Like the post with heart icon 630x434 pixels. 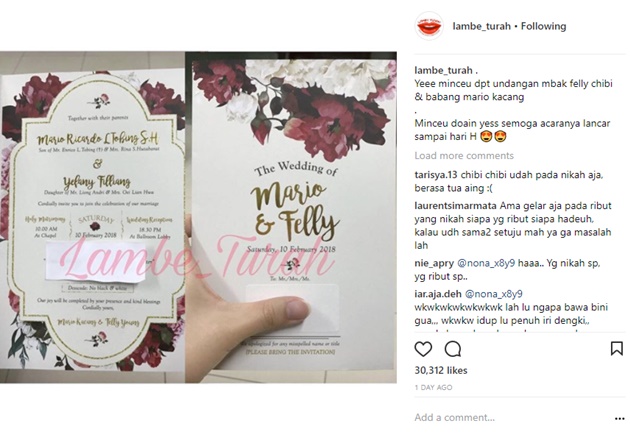click(x=423, y=349)
